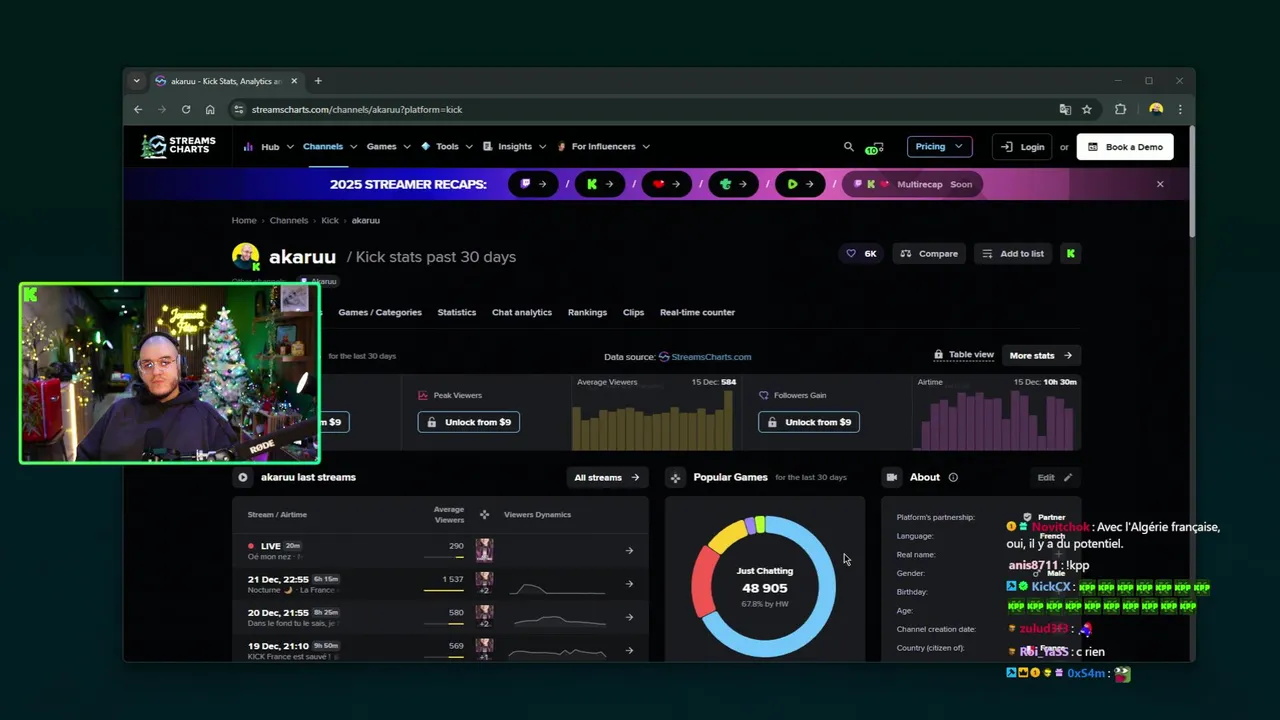Open the Twitch 2025 recap pill
This screenshot has height=720, width=1280.
(x=533, y=184)
